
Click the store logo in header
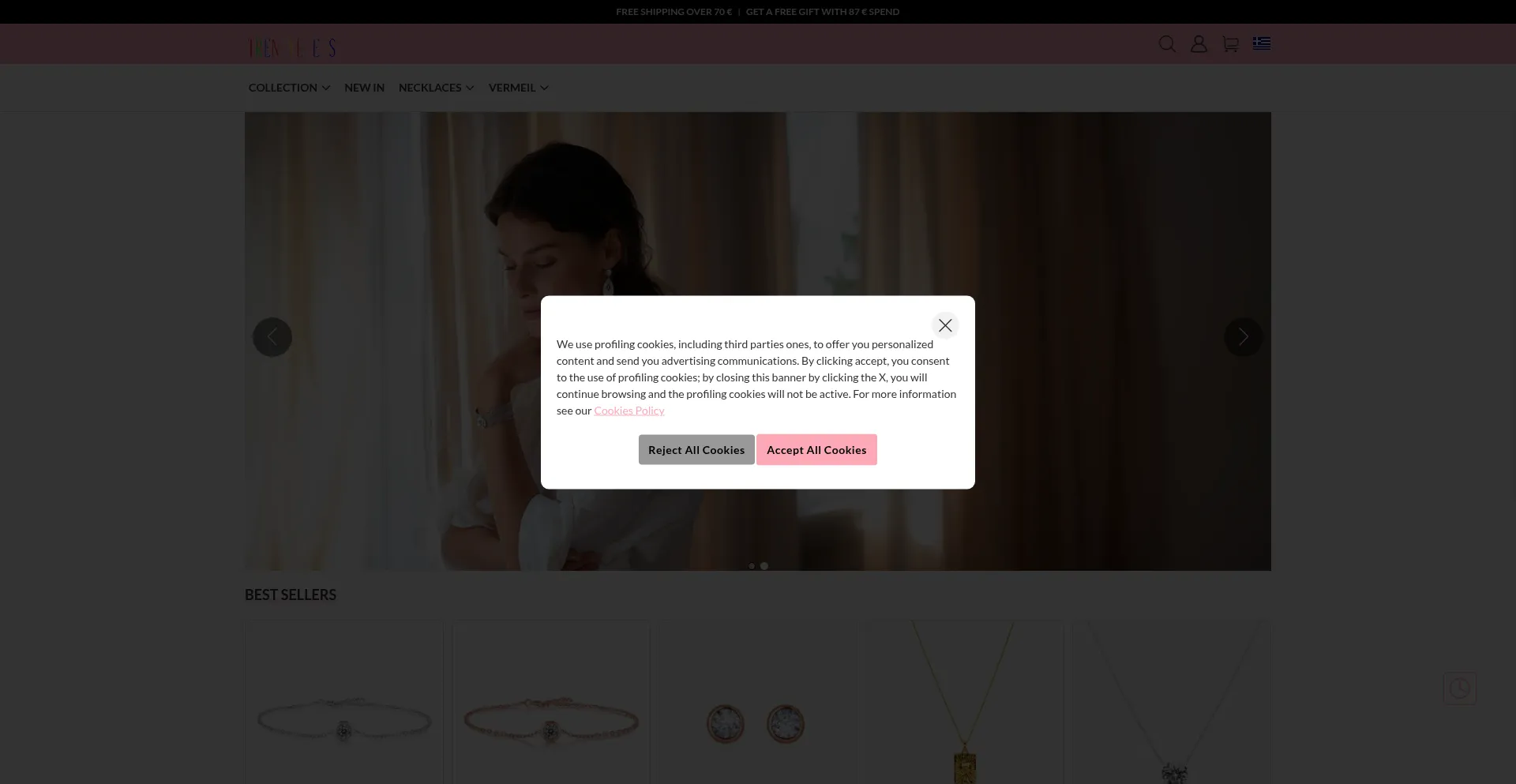[292, 48]
